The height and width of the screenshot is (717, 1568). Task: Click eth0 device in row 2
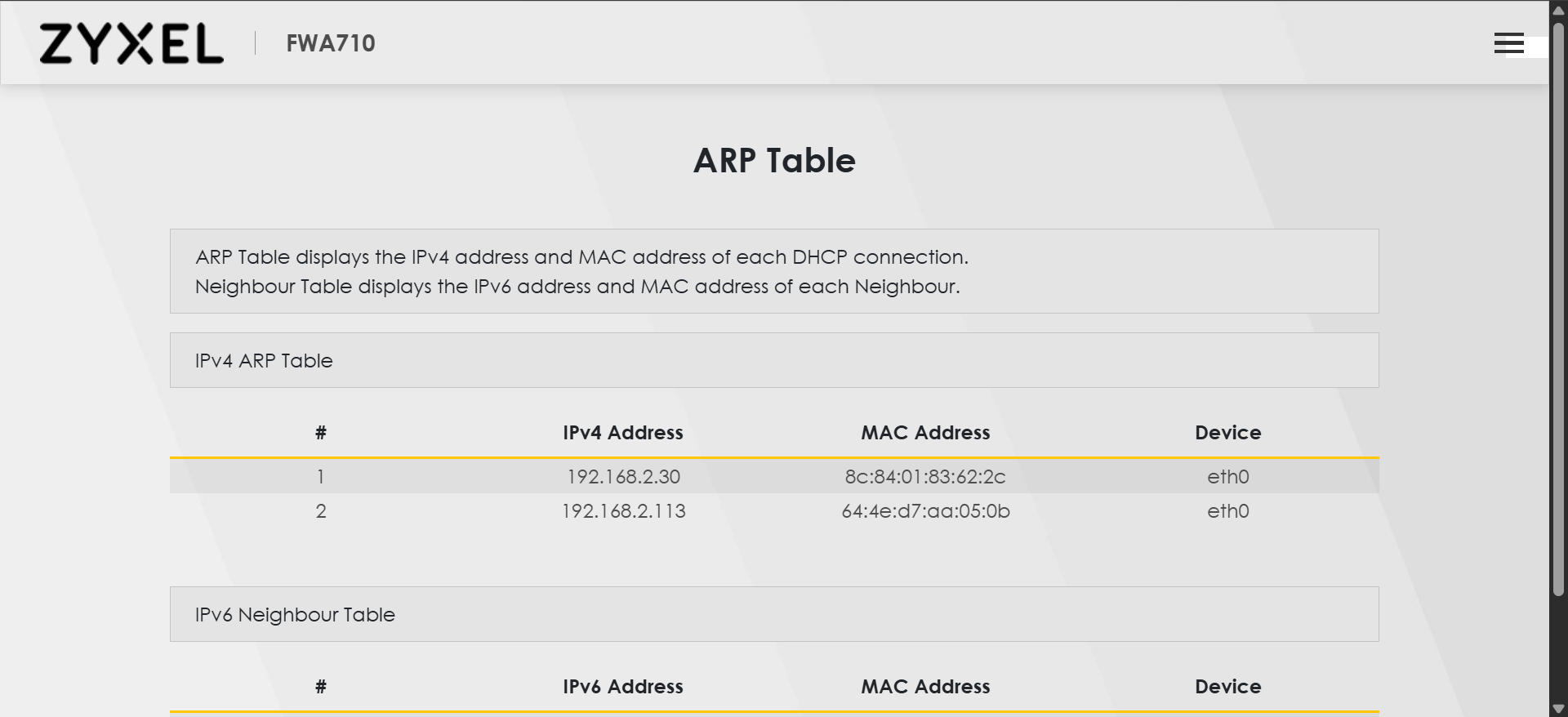pyautogui.click(x=1228, y=511)
